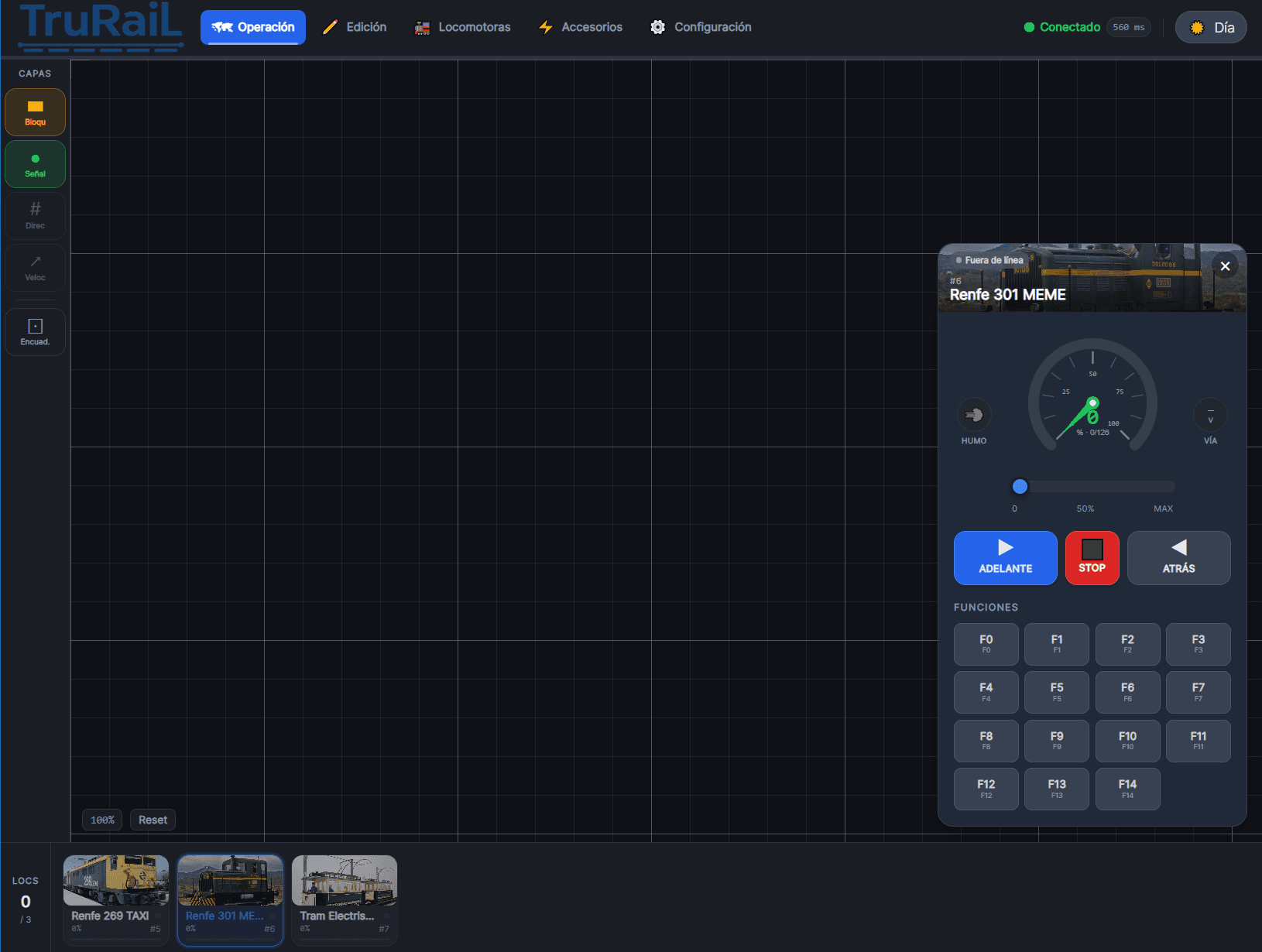Trigger function F14

(x=1127, y=789)
